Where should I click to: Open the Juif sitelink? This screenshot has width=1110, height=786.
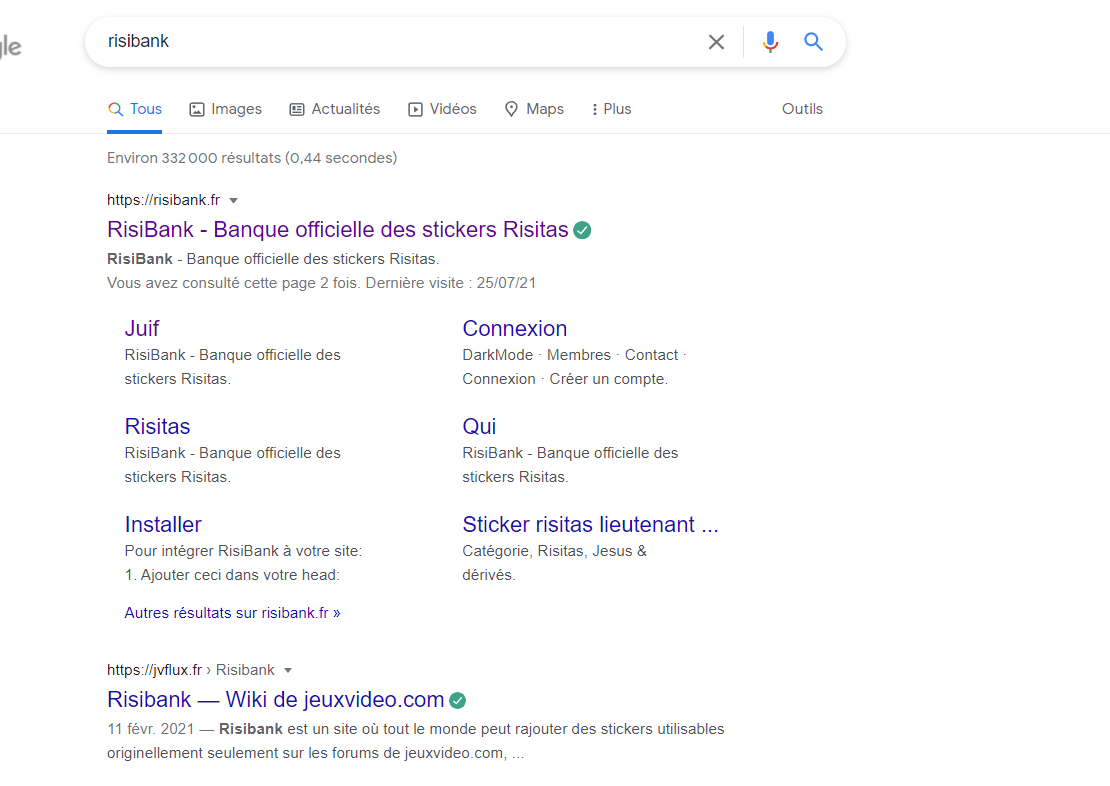click(142, 329)
